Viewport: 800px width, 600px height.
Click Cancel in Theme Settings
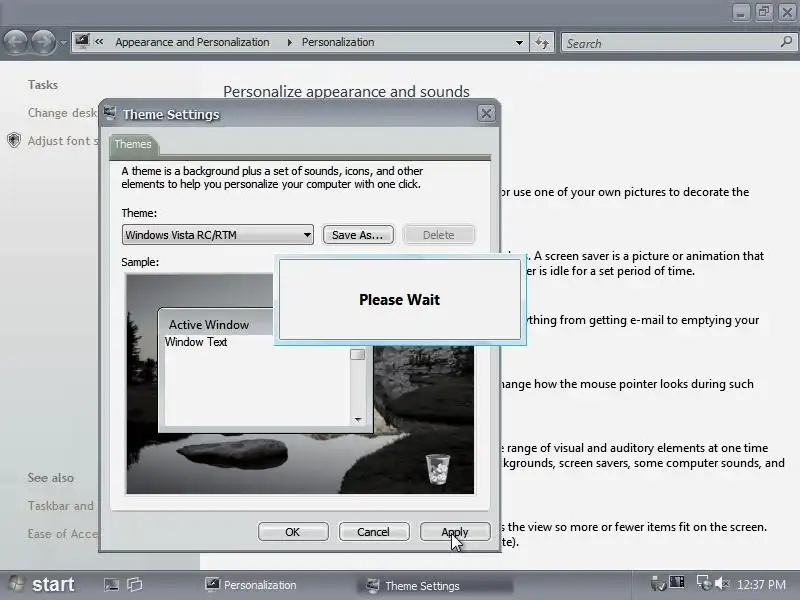[373, 532]
